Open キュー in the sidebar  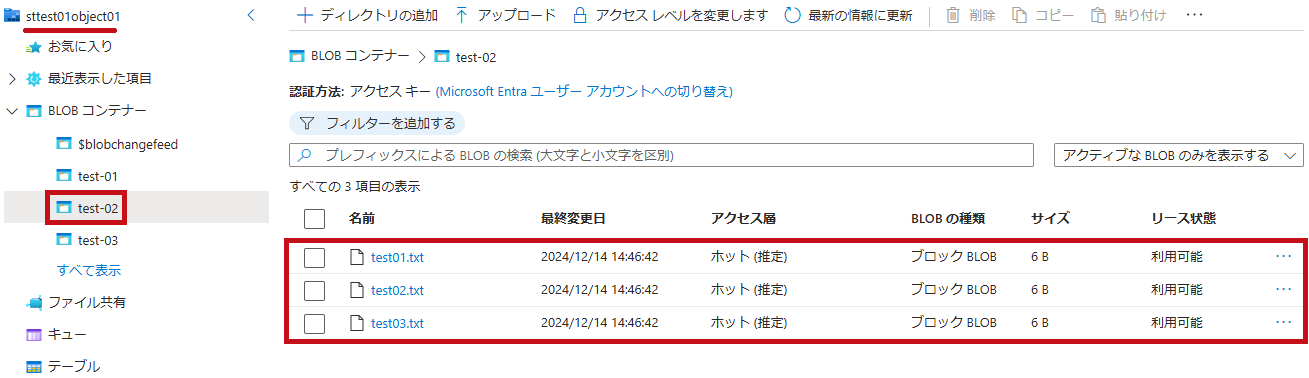coord(67,334)
